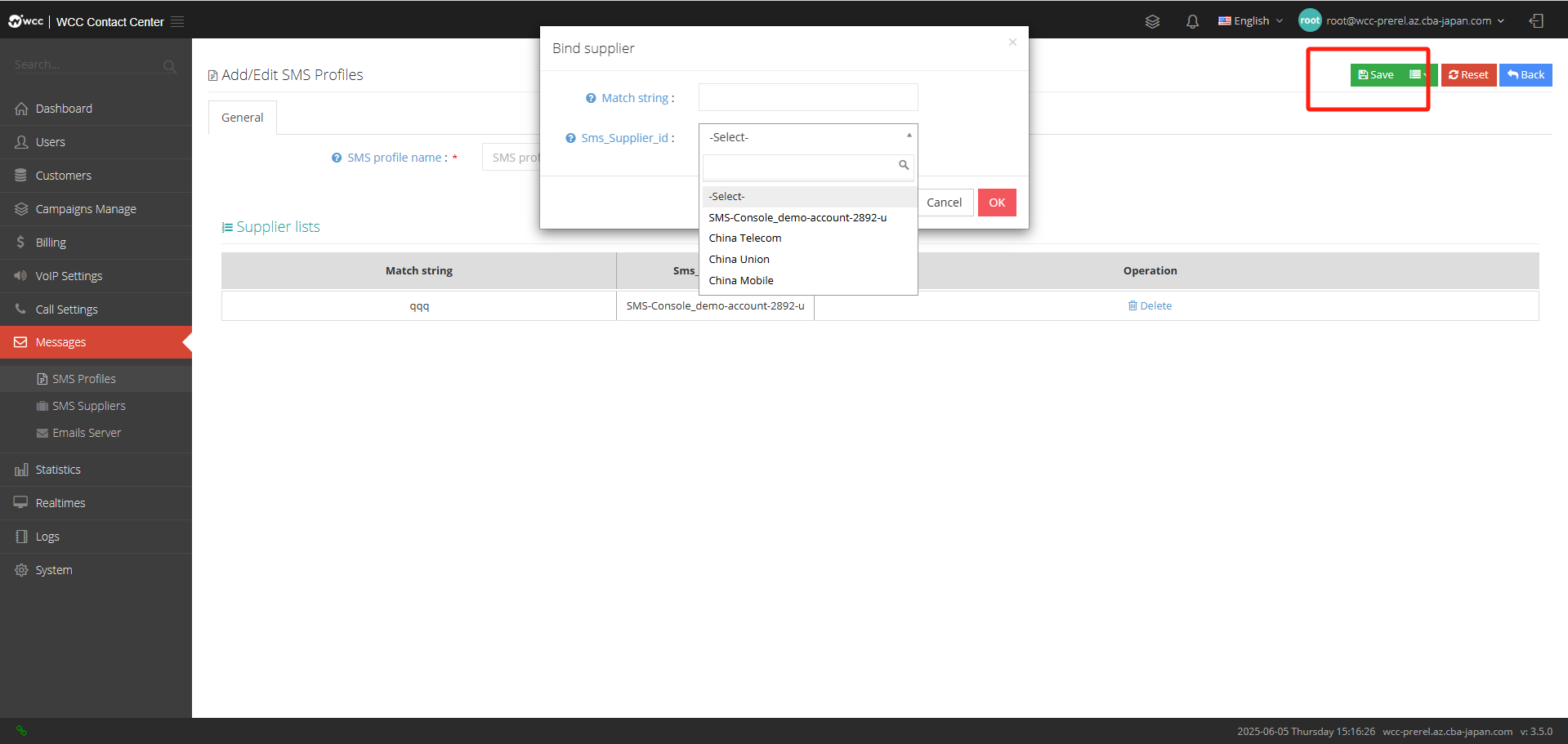Click the Sms_Supplier_id help icon
The width and height of the screenshot is (1568, 744).
point(570,138)
